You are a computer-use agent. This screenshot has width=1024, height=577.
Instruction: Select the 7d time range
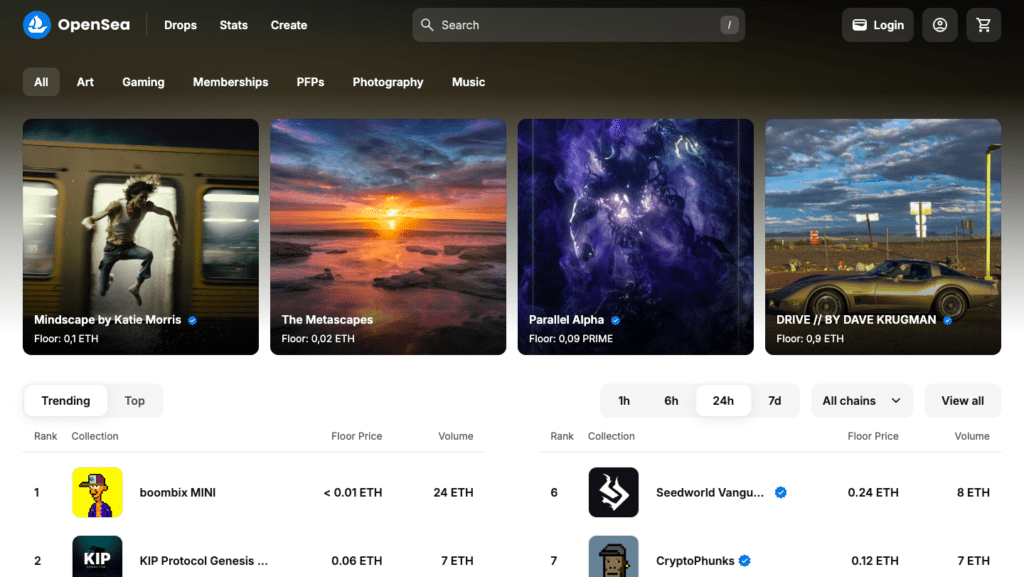coord(774,401)
